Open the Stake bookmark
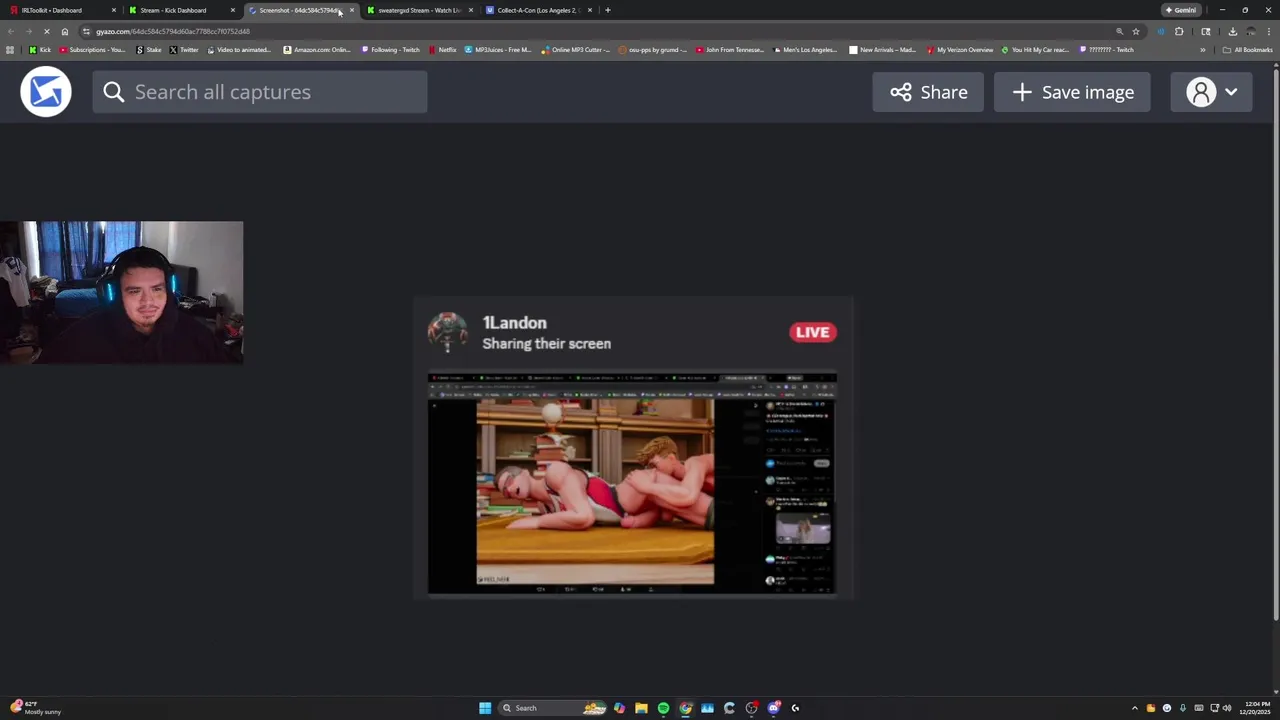Viewport: 1280px width, 720px height. point(149,50)
